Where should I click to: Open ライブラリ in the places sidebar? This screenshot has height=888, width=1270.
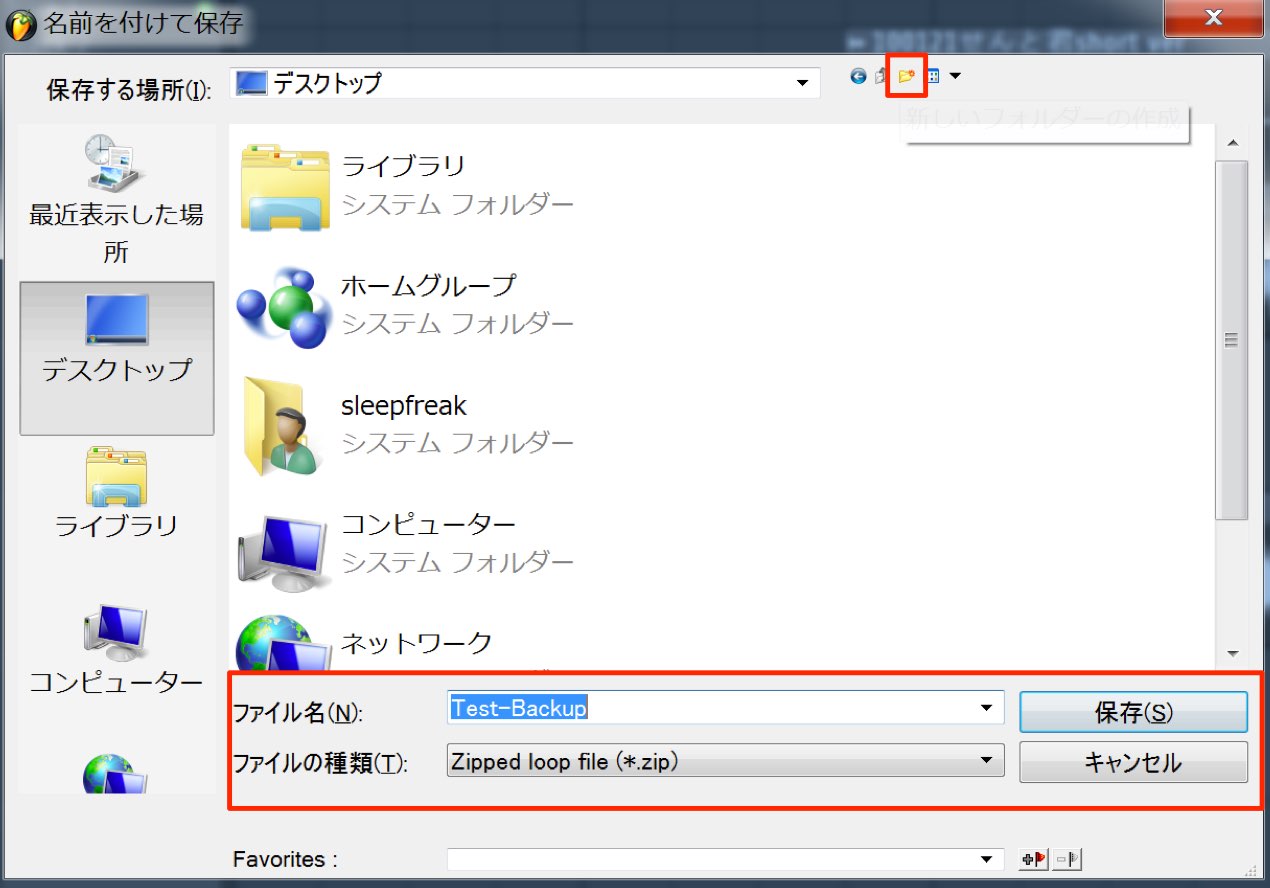117,493
